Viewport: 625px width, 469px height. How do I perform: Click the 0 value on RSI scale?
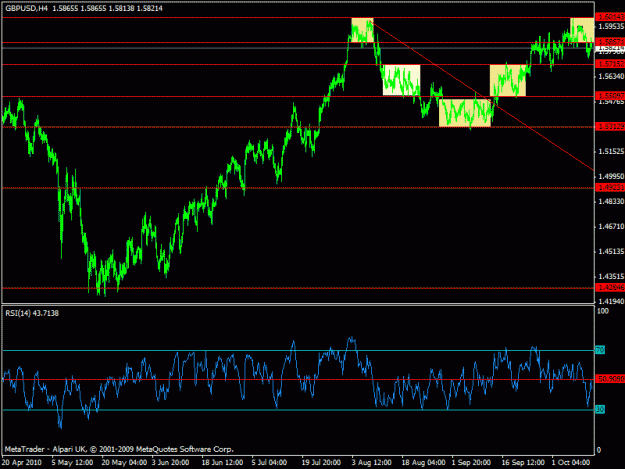[598, 450]
